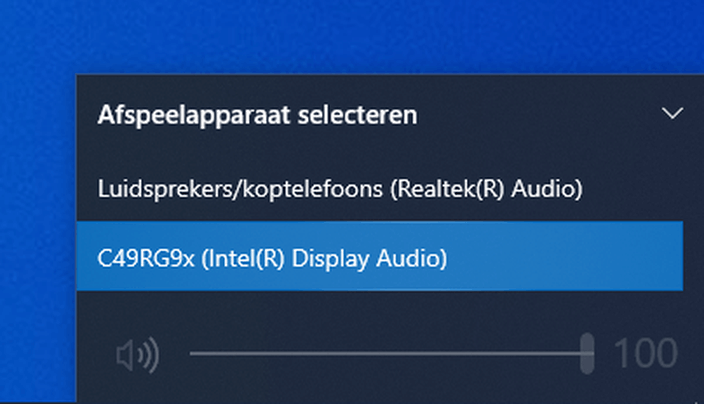Click empty area right of C49RG9x entry
Image resolution: width=704 pixels, height=404 pixels.
point(580,258)
